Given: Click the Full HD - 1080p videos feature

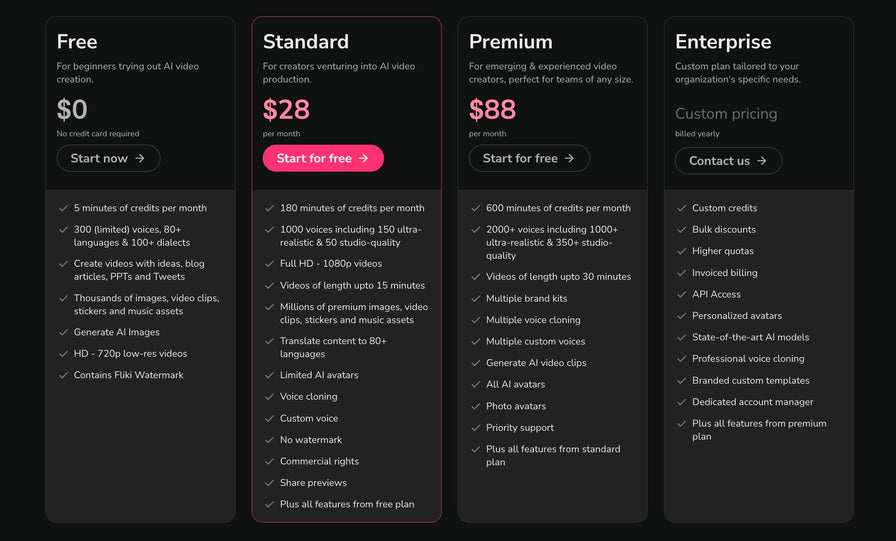Looking at the screenshot, I should 331,263.
